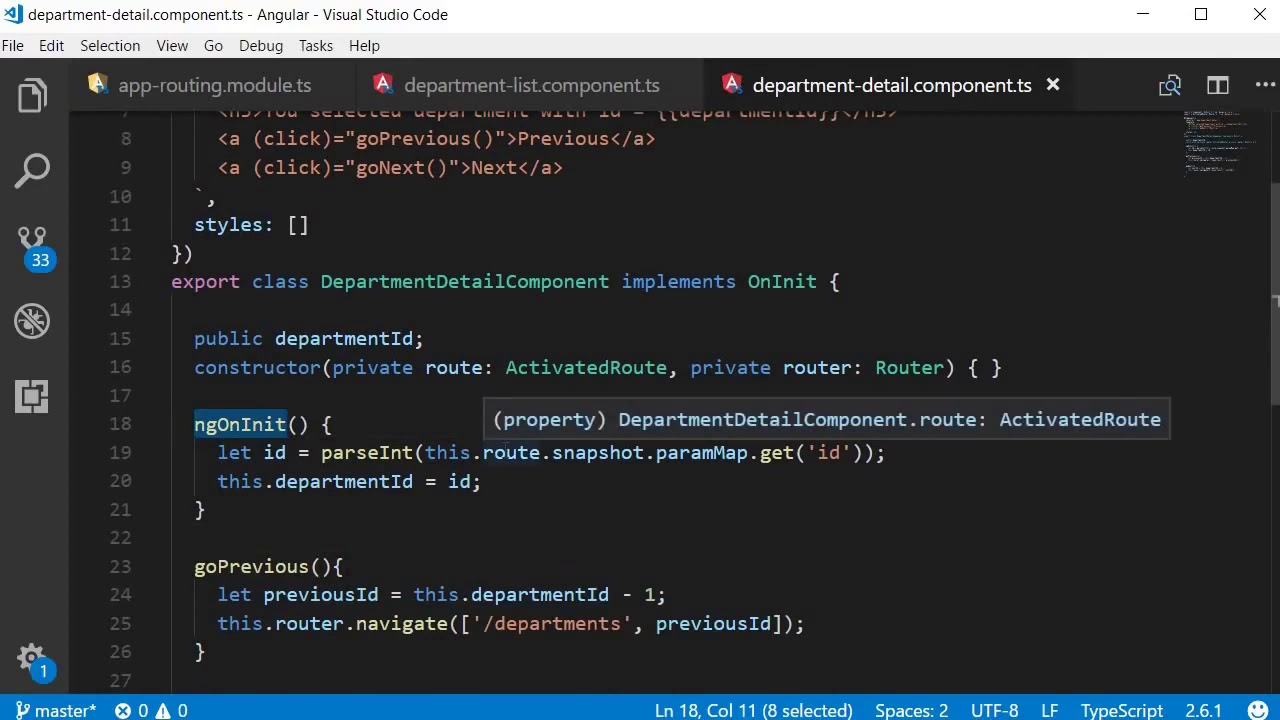Open the Help menu

[364, 45]
